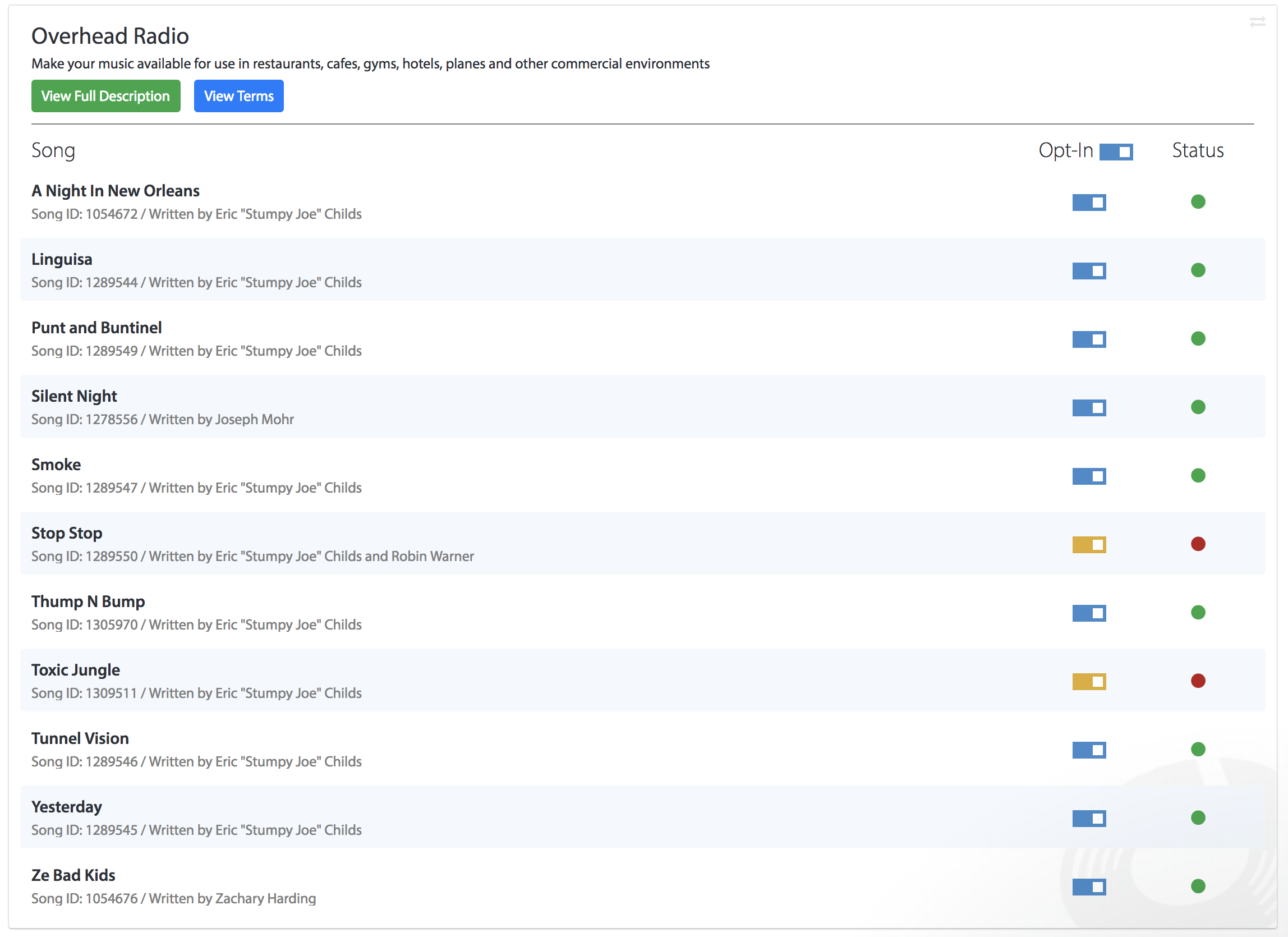Screen dimensions: 1288x937
Task: Click Song ID 1289545 details line
Action: pos(196,830)
